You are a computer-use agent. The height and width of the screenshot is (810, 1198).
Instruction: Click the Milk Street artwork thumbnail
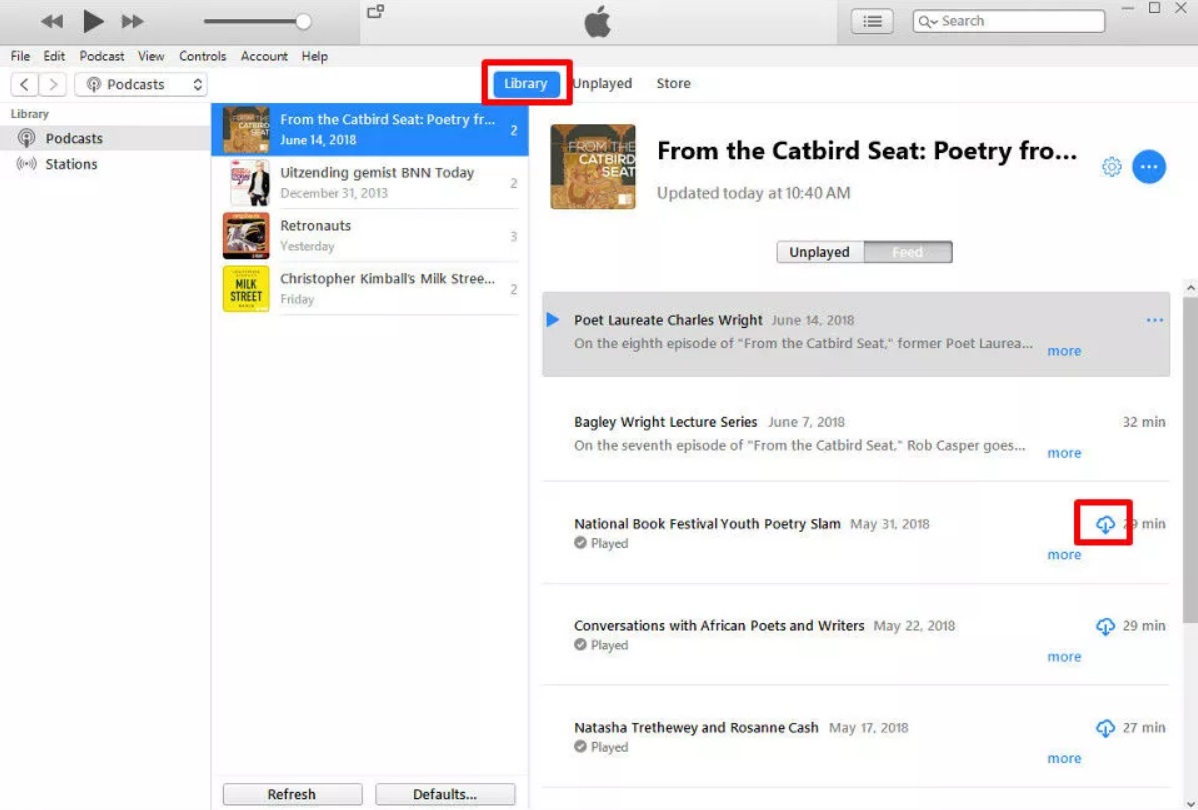(246, 289)
